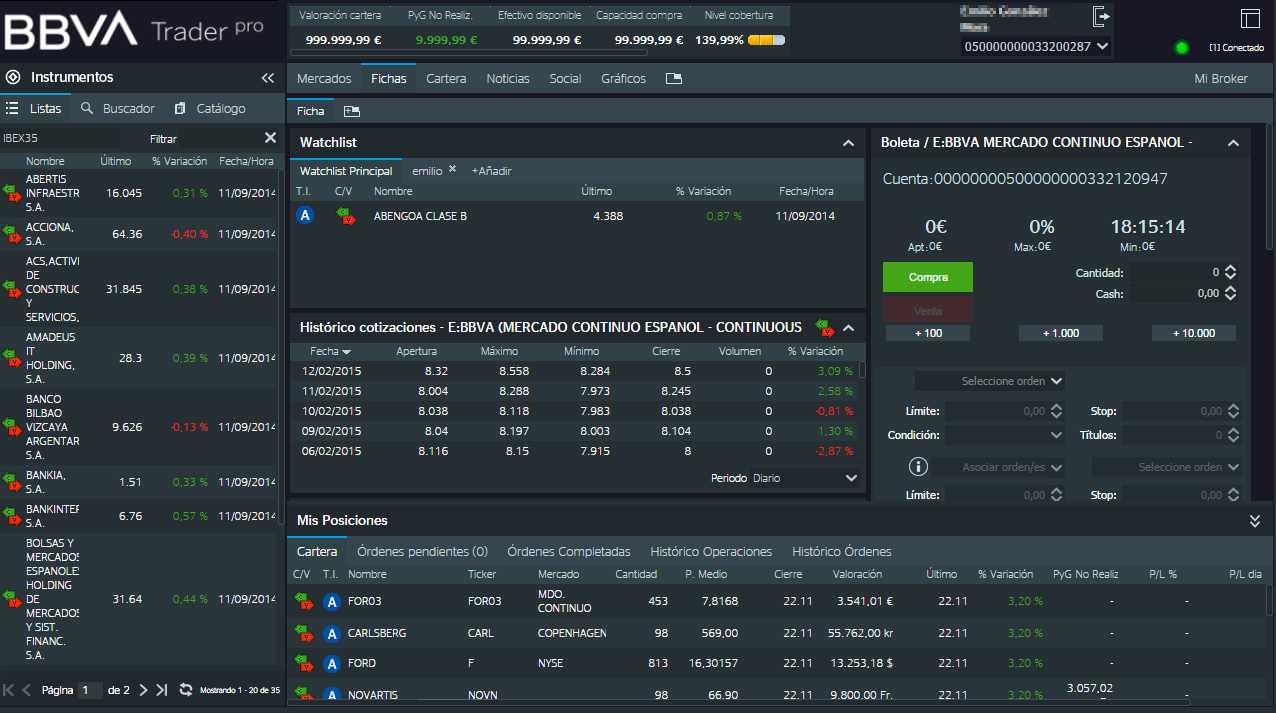Open the Órdenes Completadas tab
This screenshot has width=1276, height=713.
pos(569,551)
